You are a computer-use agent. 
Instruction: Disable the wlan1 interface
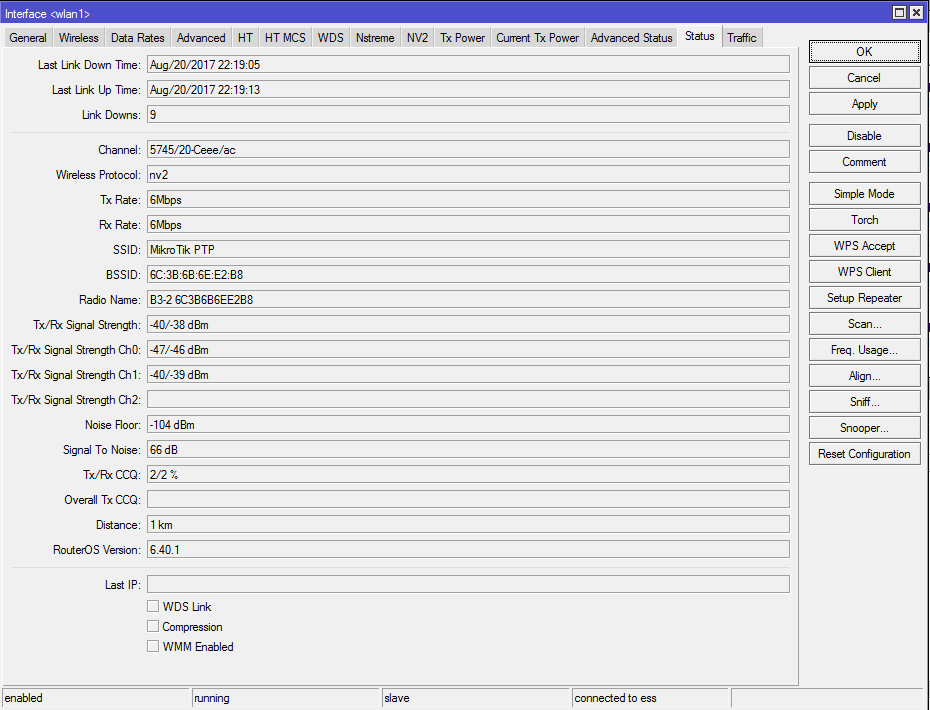click(x=864, y=135)
